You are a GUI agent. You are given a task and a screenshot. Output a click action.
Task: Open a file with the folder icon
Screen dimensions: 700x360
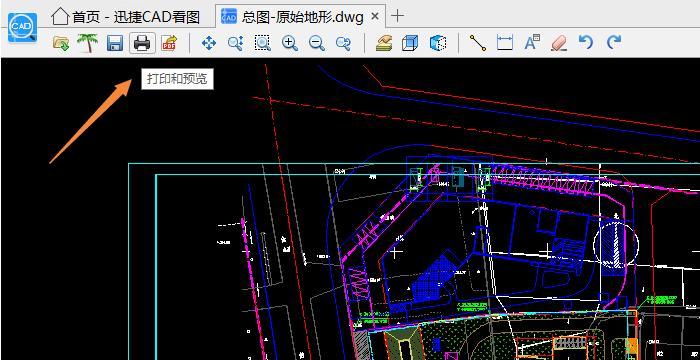pyautogui.click(x=61, y=43)
